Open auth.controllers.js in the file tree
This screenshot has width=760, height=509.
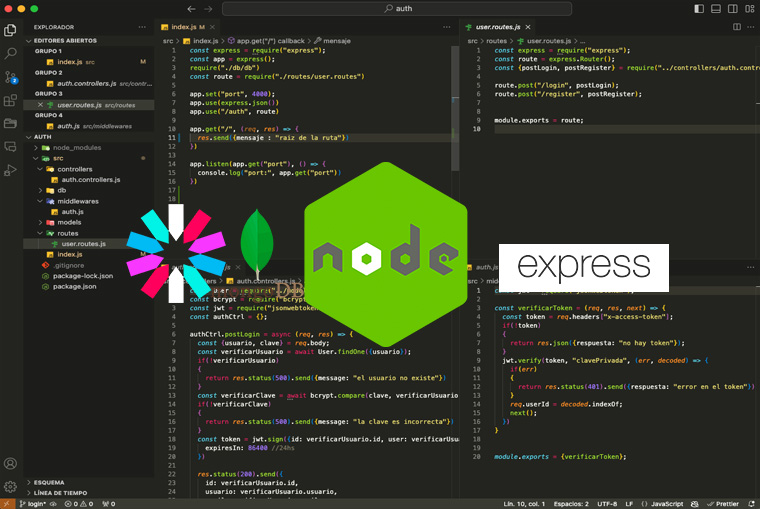[x=91, y=180]
